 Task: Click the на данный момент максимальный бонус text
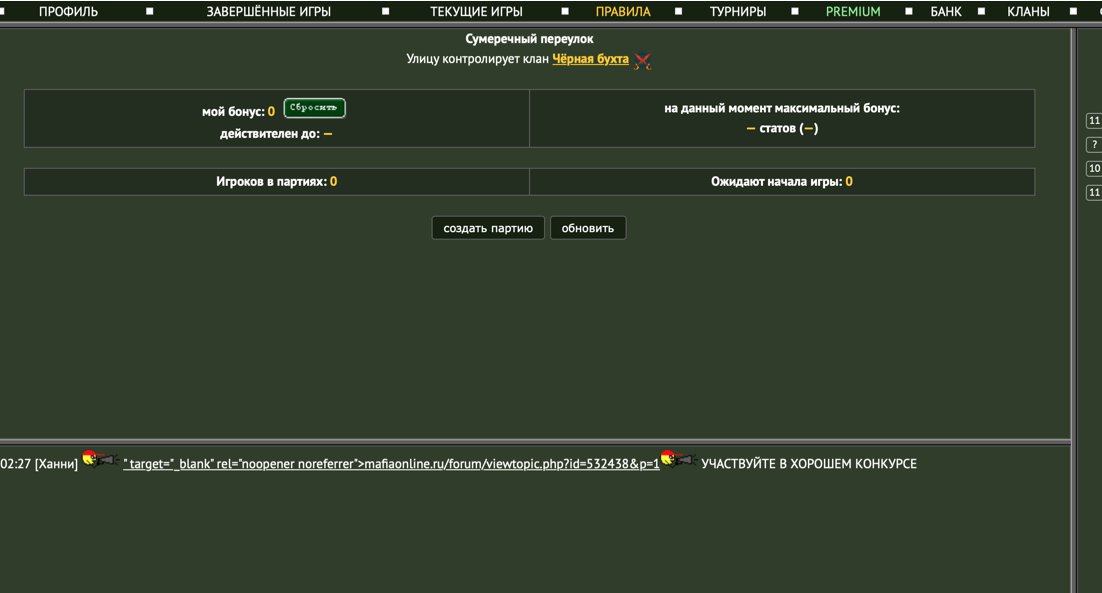782,108
